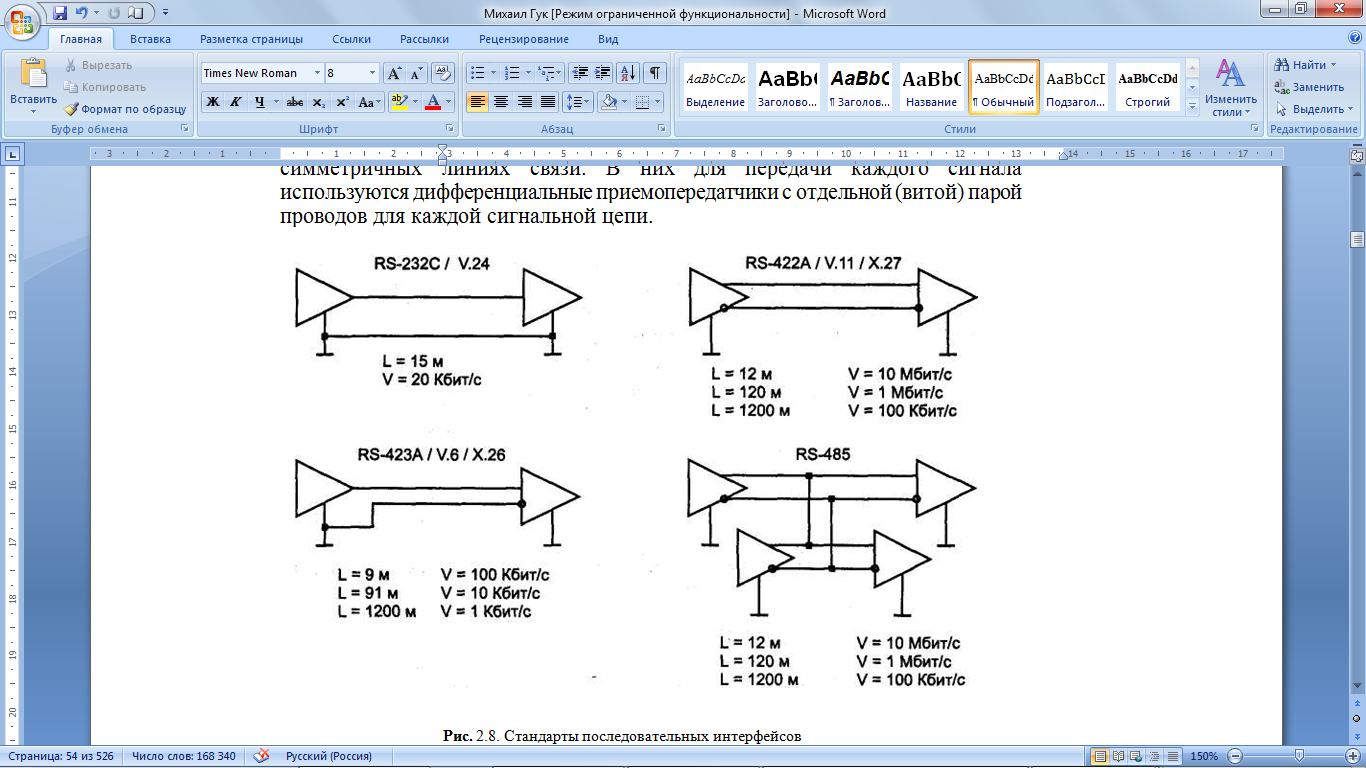This screenshot has height=768, width=1366.
Task: Center text alignment
Action: point(501,102)
